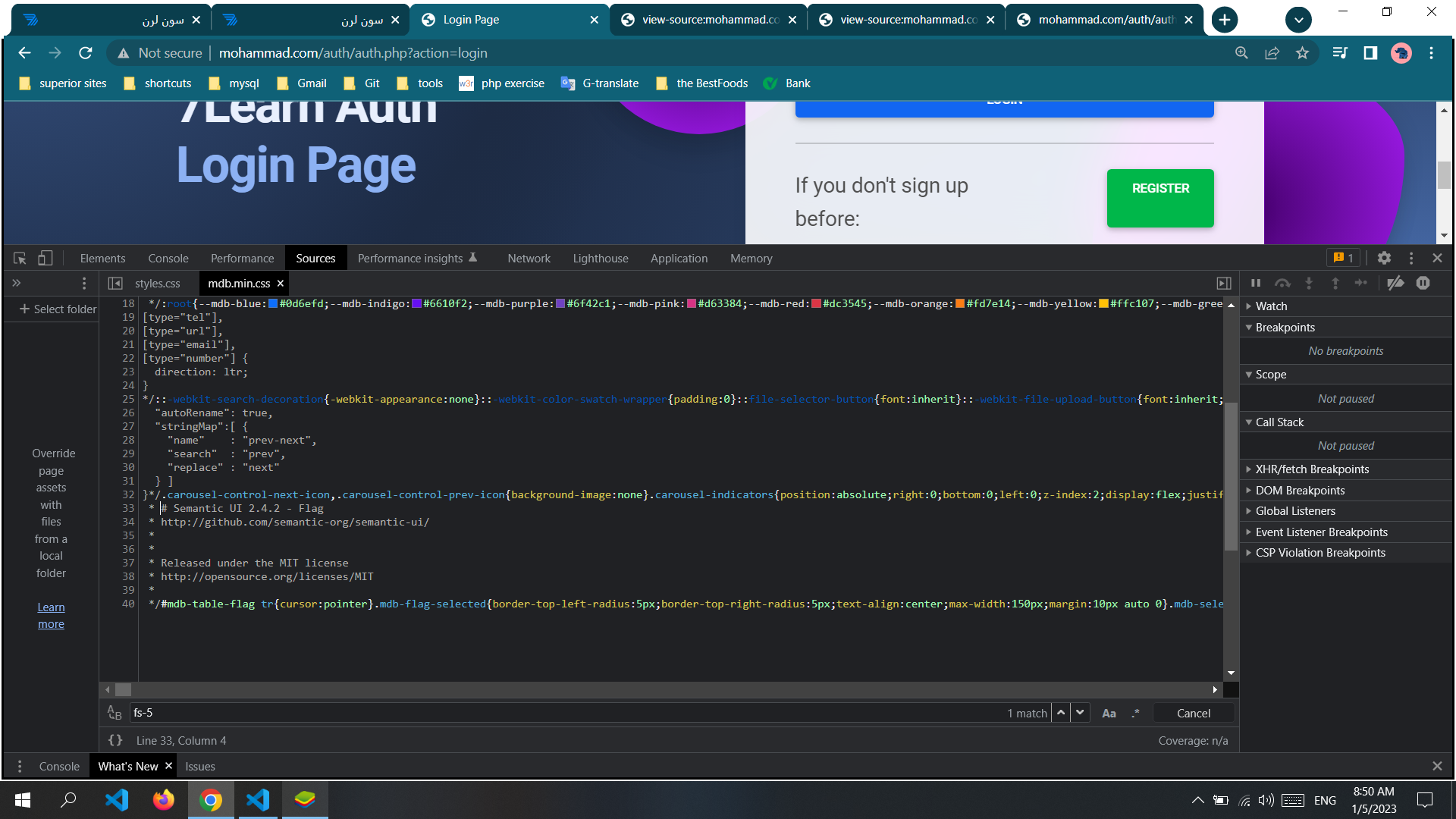Click the share page icon

1272,53
